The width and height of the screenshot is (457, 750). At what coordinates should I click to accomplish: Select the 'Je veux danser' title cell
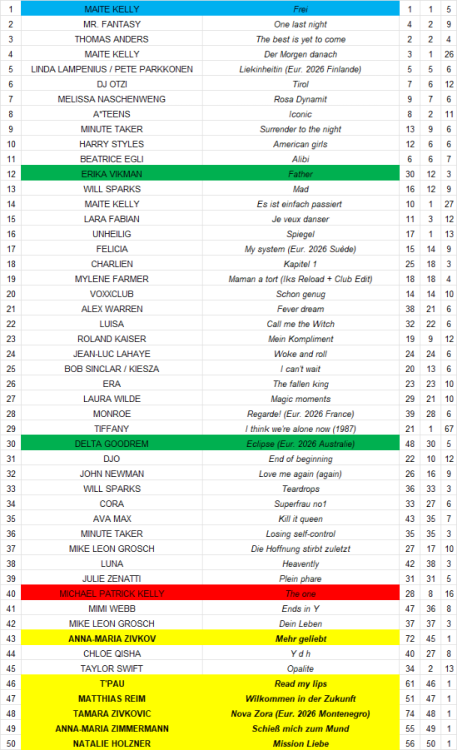(x=301, y=219)
